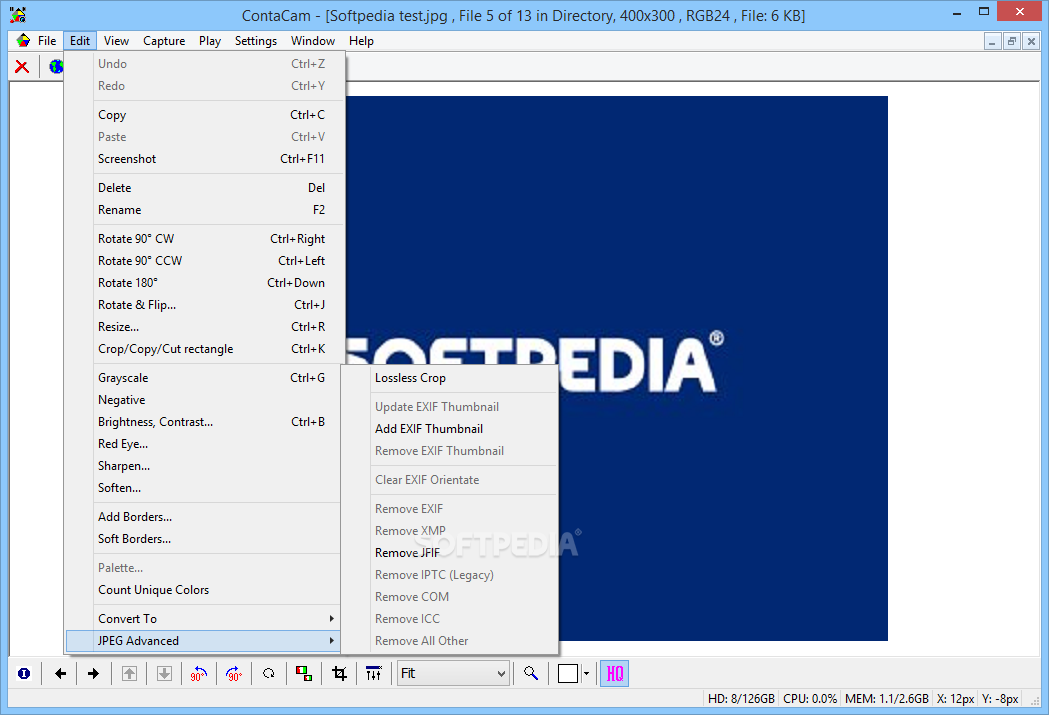Screen dimensions: 1049x715
Task: Go to previous image with left arrow
Action: (60, 674)
